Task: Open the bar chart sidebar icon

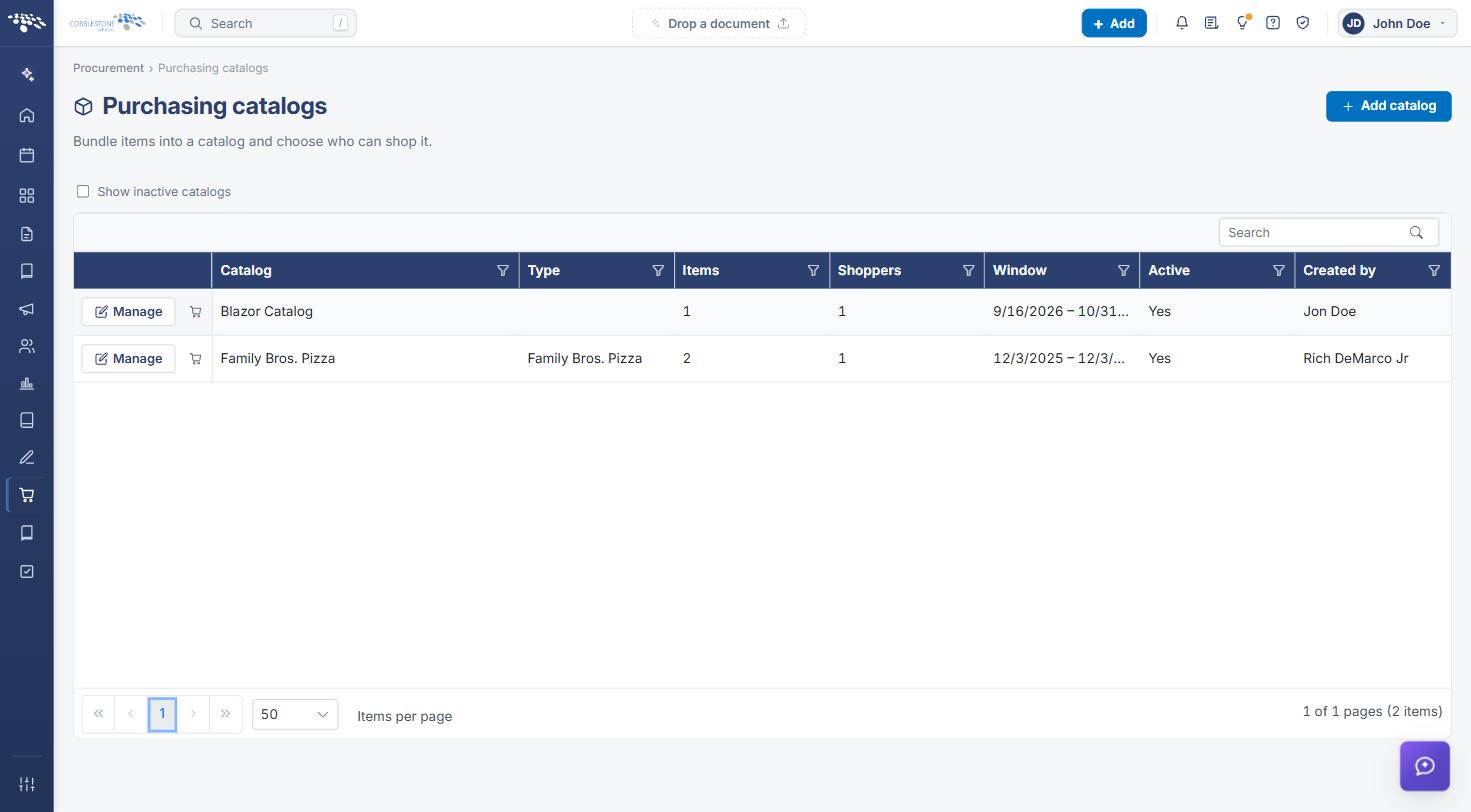Action: tap(27, 384)
